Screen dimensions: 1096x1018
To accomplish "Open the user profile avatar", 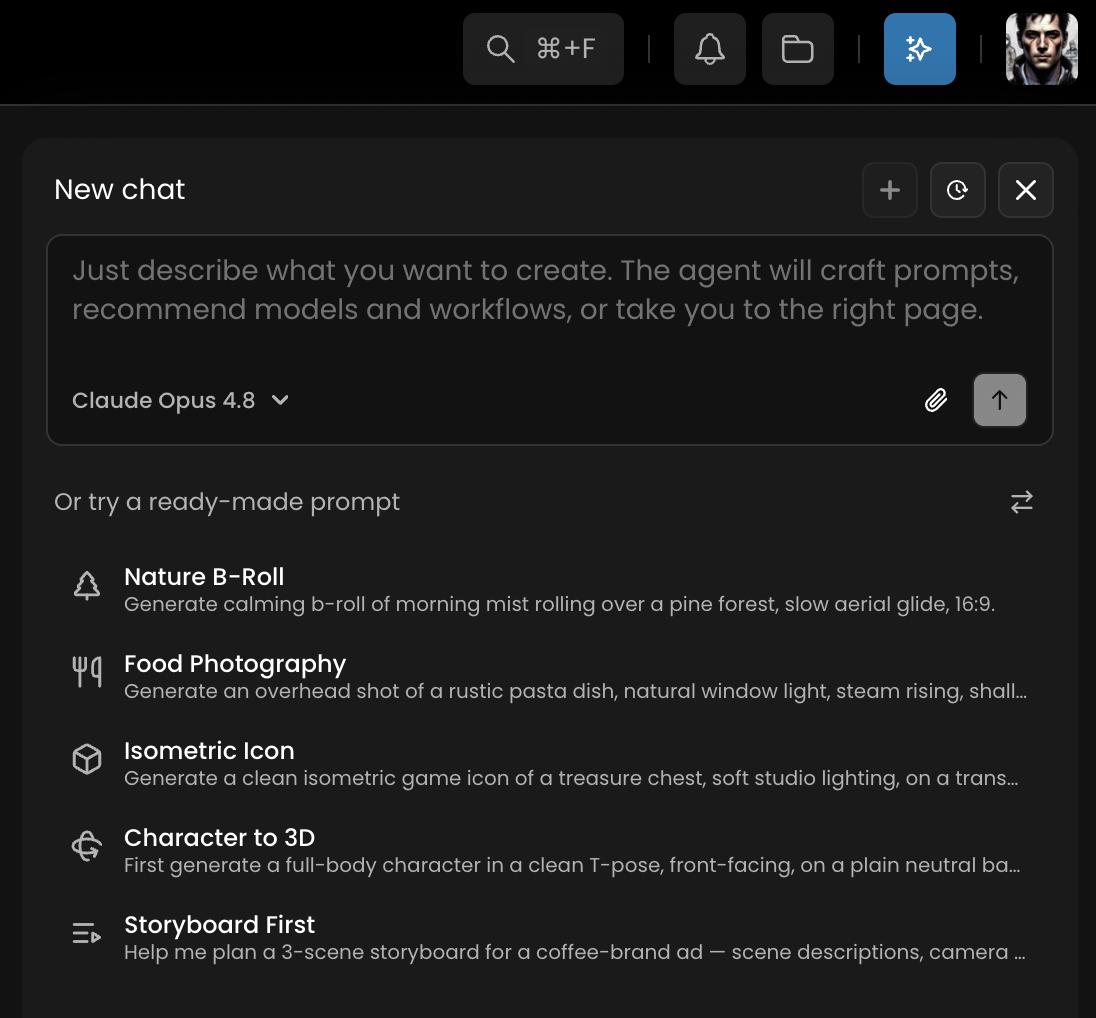I will (1041, 49).
